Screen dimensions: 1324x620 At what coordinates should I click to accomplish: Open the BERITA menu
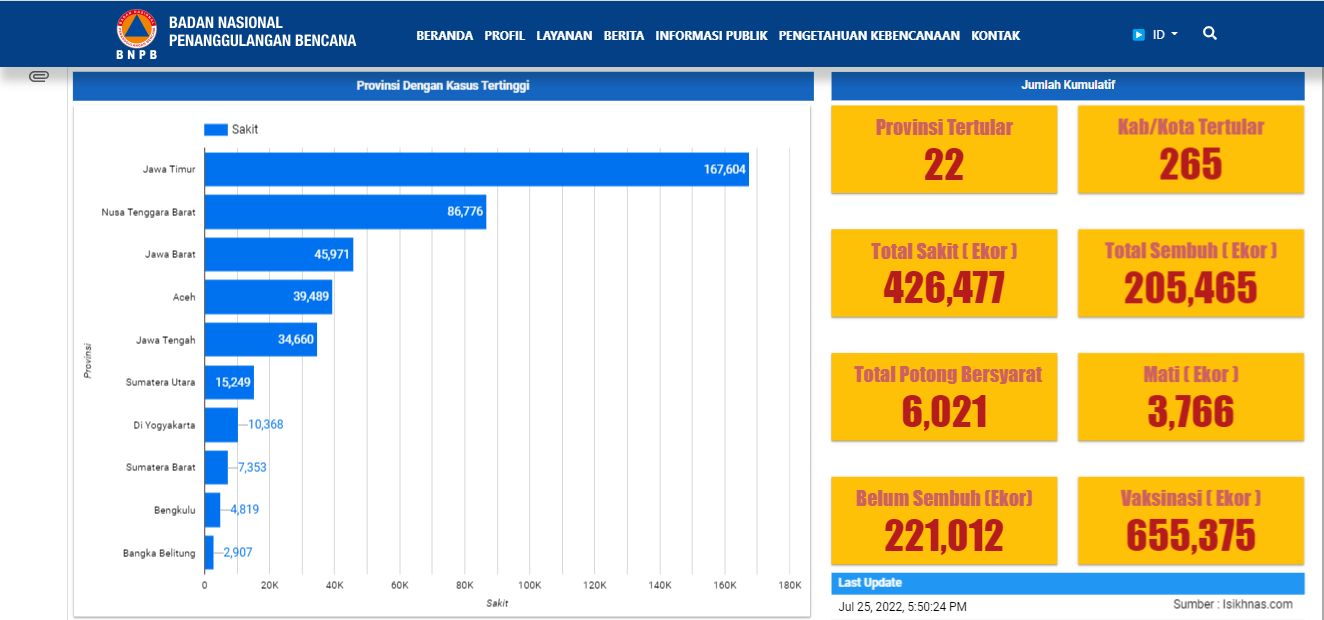coord(624,35)
